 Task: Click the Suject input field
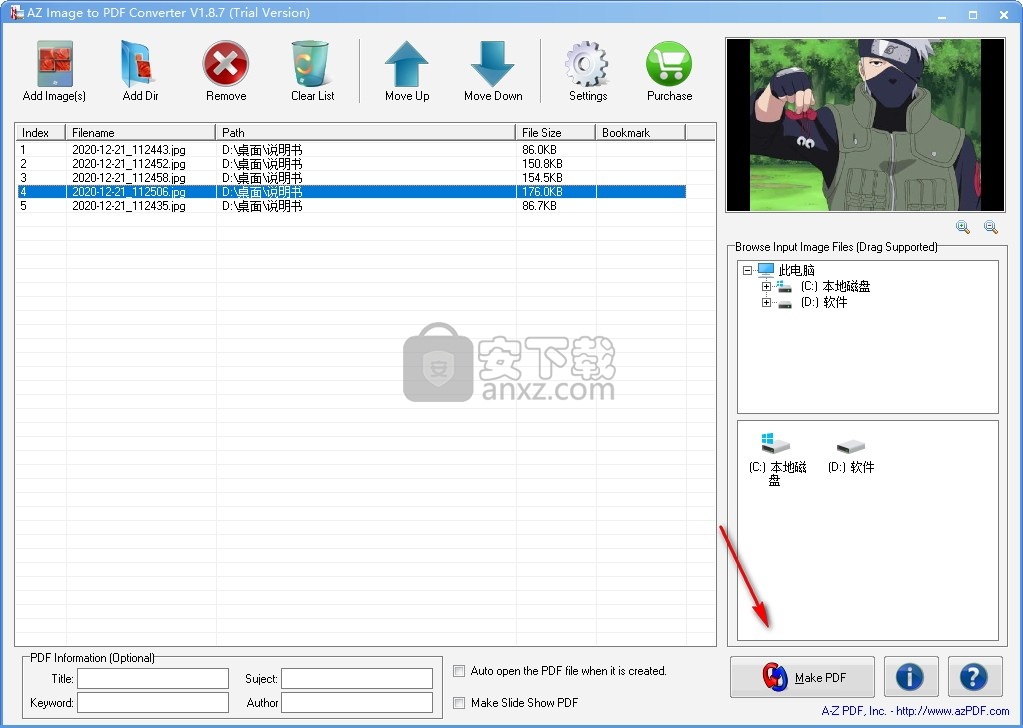[357, 678]
